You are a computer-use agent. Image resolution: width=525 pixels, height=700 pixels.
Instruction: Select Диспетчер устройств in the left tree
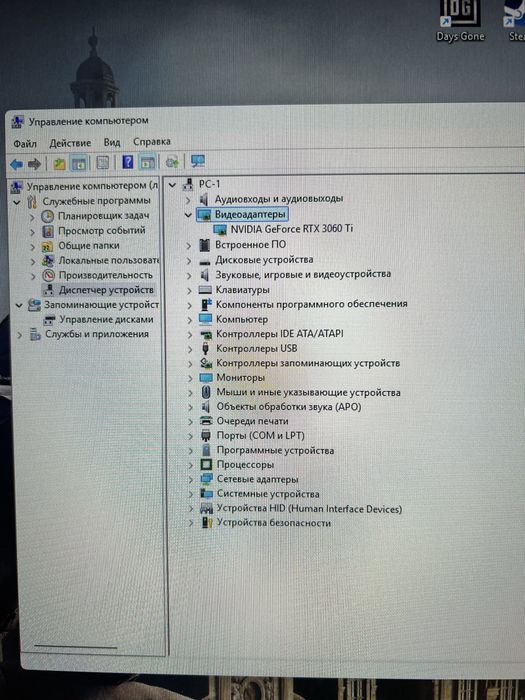[x=106, y=290]
